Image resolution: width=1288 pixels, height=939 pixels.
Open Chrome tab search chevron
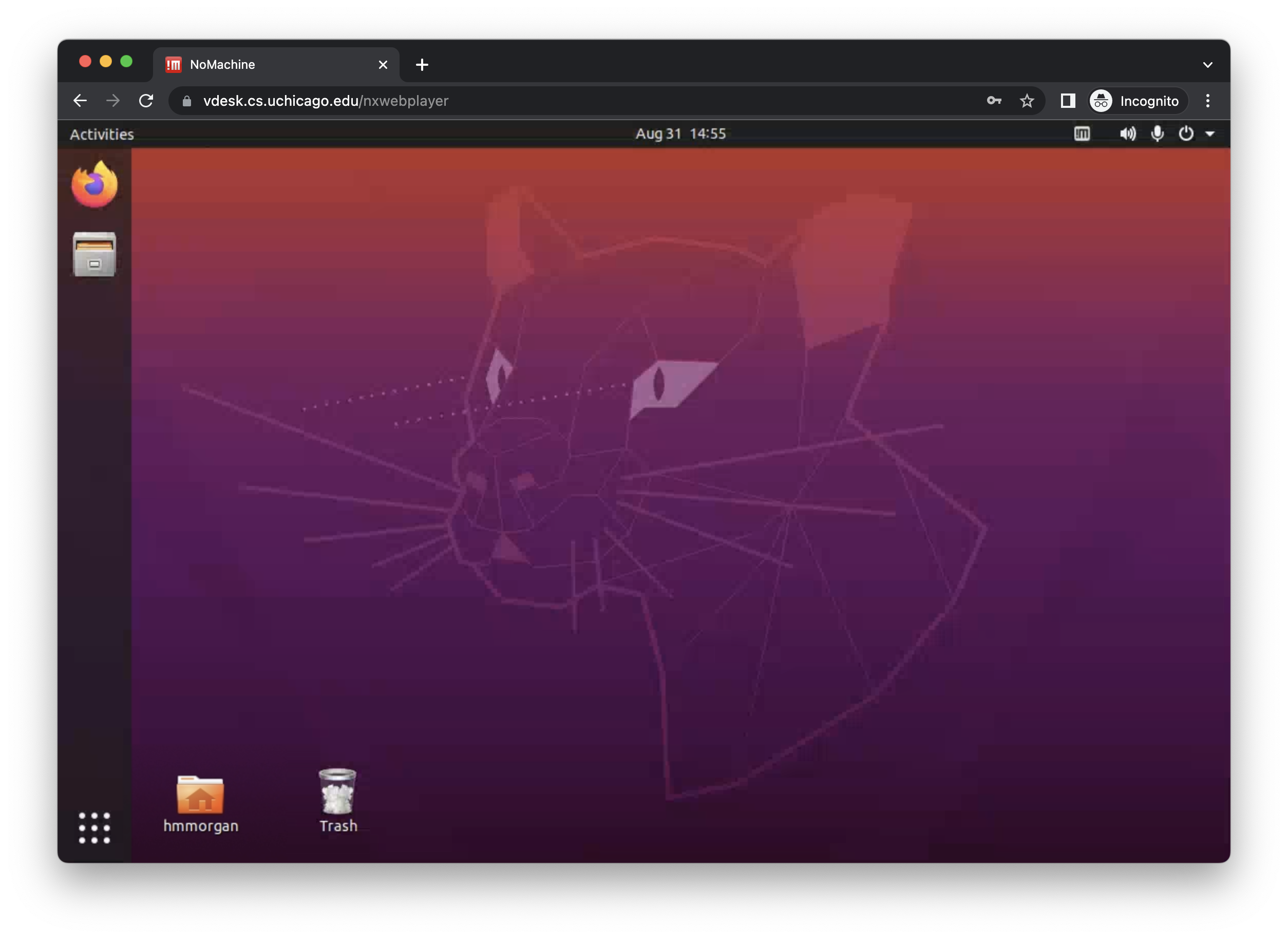[1208, 65]
